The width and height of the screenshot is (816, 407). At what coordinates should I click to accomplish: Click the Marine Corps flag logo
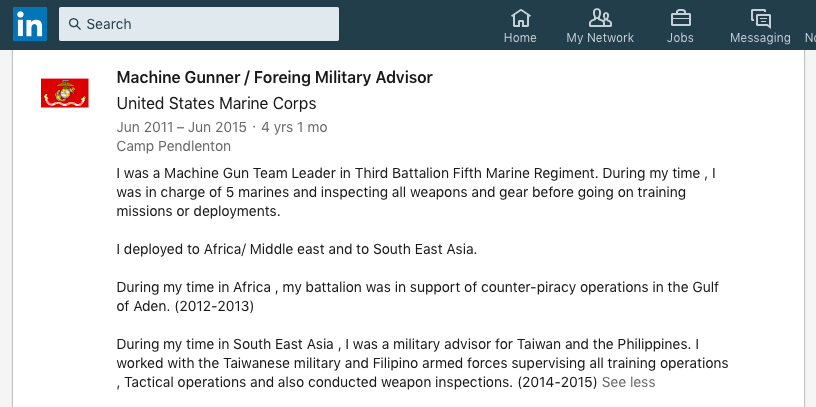point(65,94)
